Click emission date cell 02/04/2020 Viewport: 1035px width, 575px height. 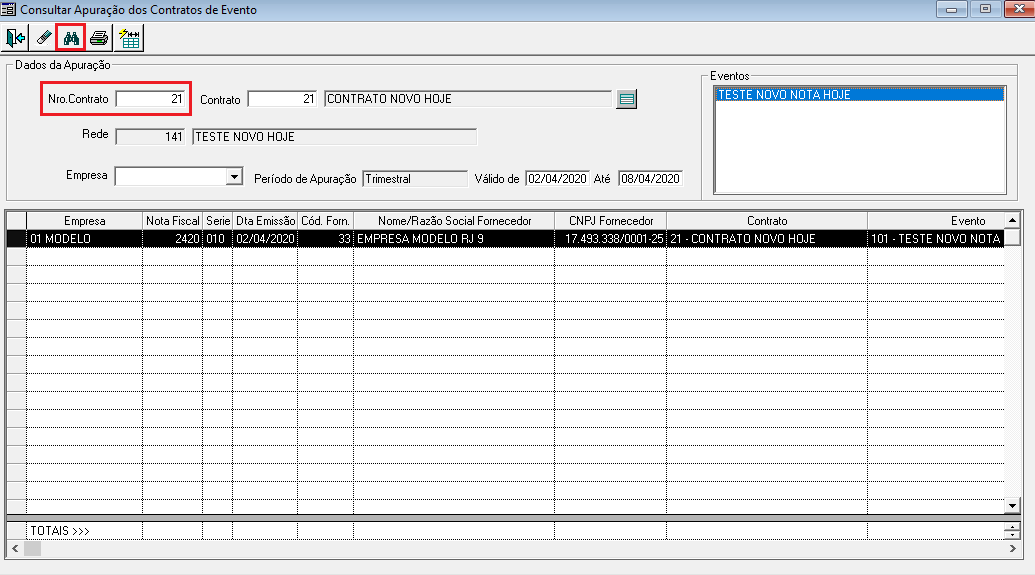pyautogui.click(x=265, y=238)
